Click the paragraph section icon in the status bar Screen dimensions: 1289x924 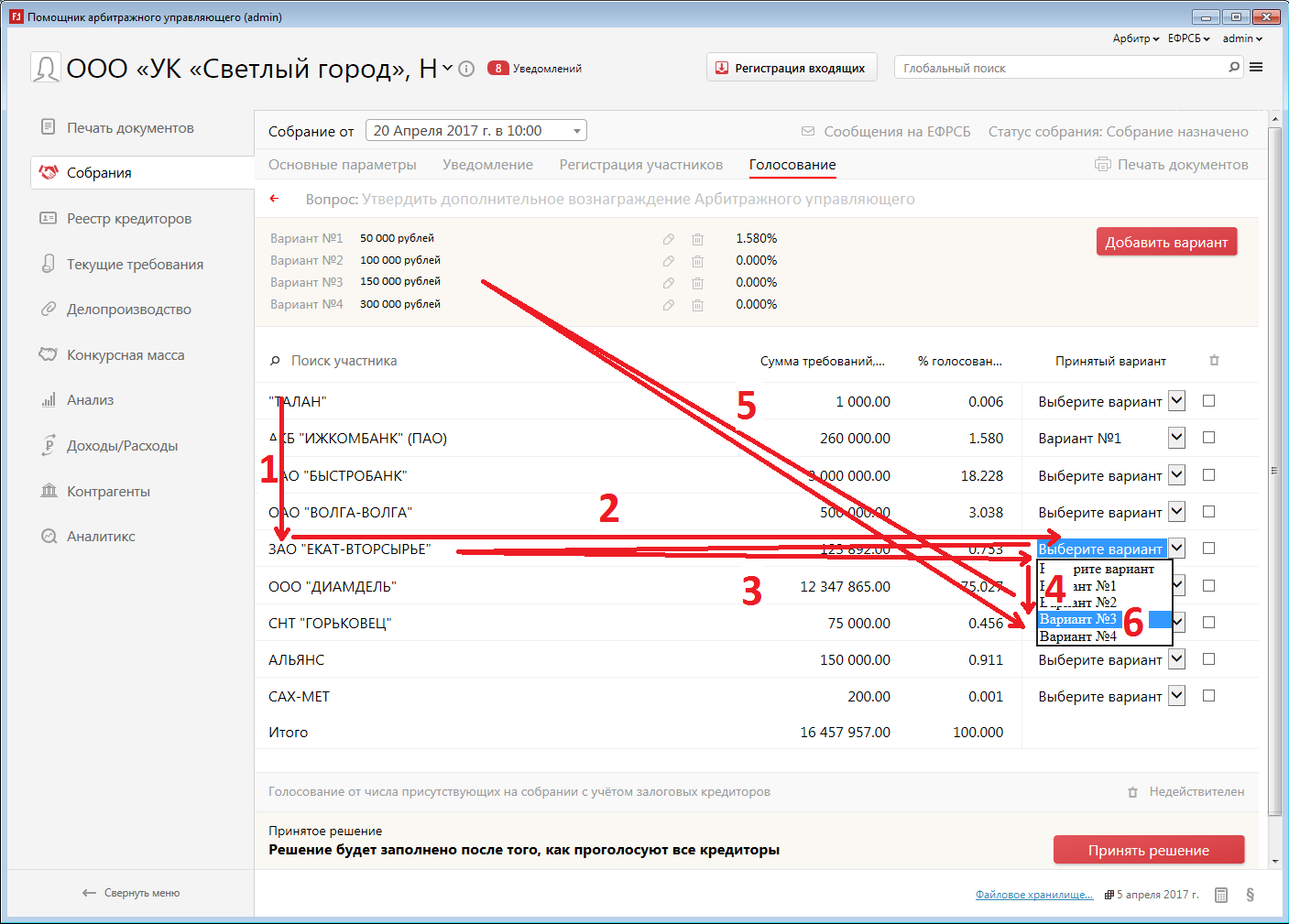tap(1251, 895)
